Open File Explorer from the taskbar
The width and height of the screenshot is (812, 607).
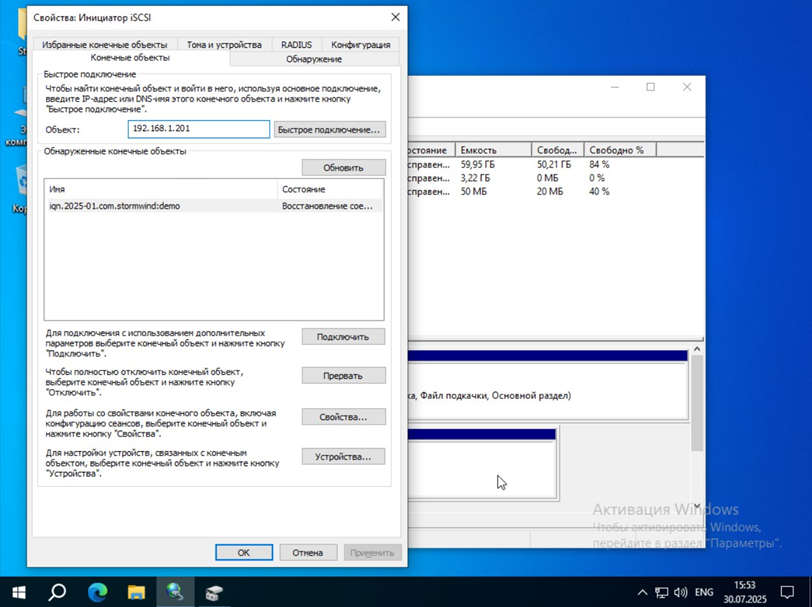point(136,591)
